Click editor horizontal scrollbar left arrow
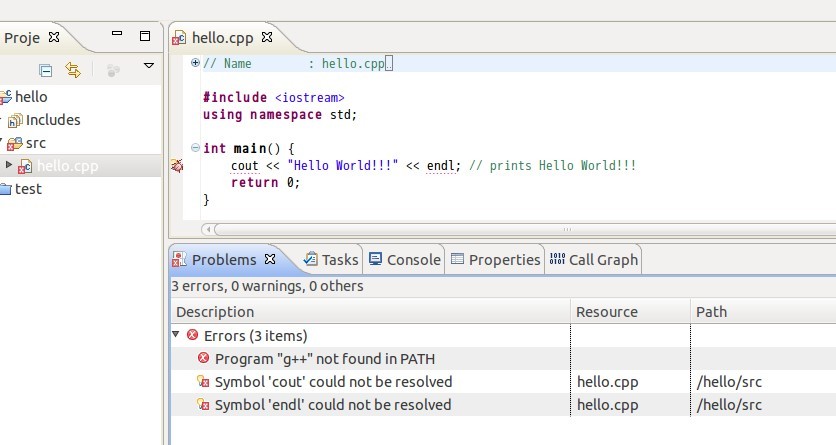The width and height of the screenshot is (836, 445). [x=208, y=230]
